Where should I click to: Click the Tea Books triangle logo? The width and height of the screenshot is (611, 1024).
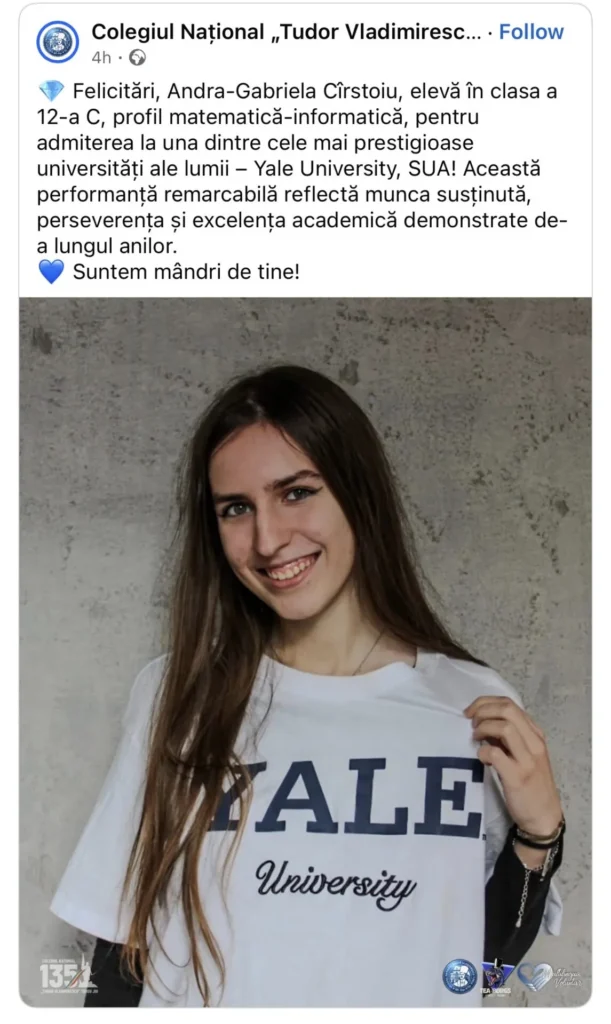click(x=497, y=977)
